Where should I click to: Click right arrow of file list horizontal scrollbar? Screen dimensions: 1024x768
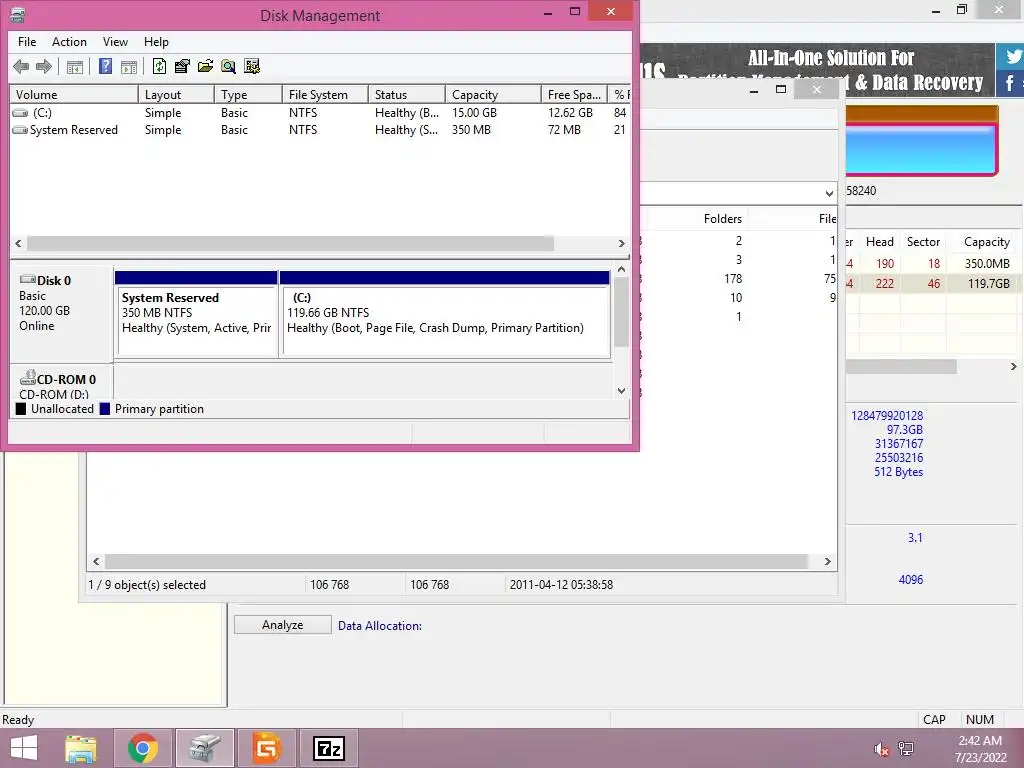pyautogui.click(x=827, y=562)
